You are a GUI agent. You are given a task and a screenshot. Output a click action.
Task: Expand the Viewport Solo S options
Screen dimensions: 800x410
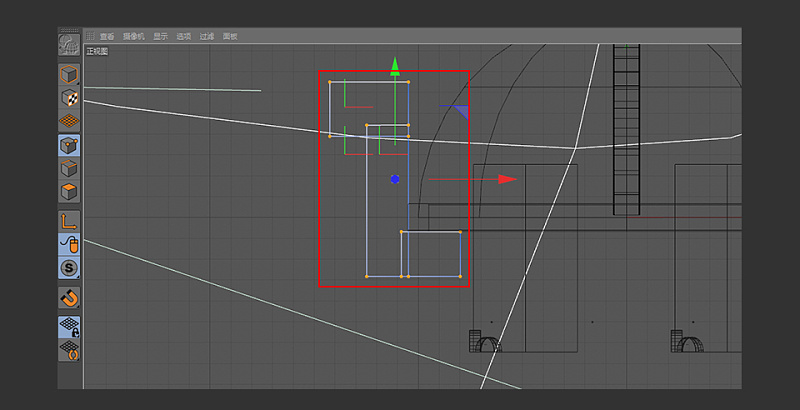(x=69, y=268)
